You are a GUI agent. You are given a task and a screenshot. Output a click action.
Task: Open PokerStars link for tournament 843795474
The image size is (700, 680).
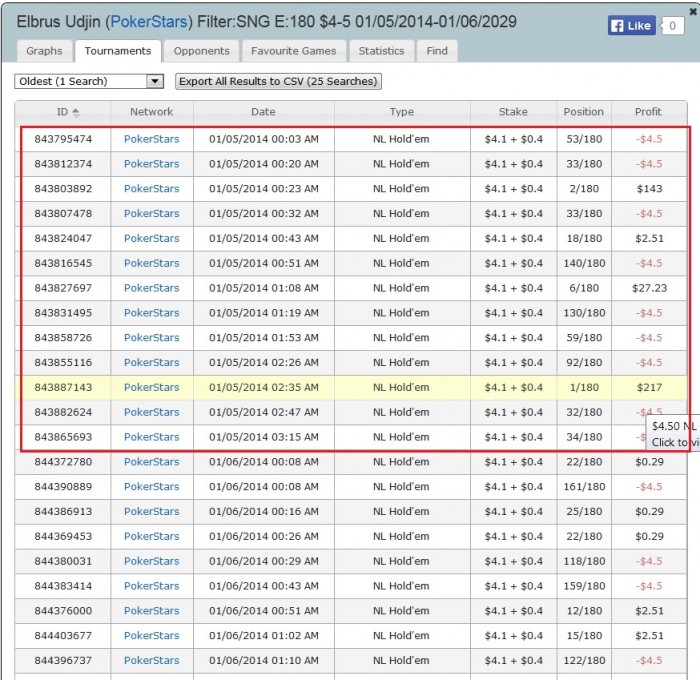click(x=151, y=139)
